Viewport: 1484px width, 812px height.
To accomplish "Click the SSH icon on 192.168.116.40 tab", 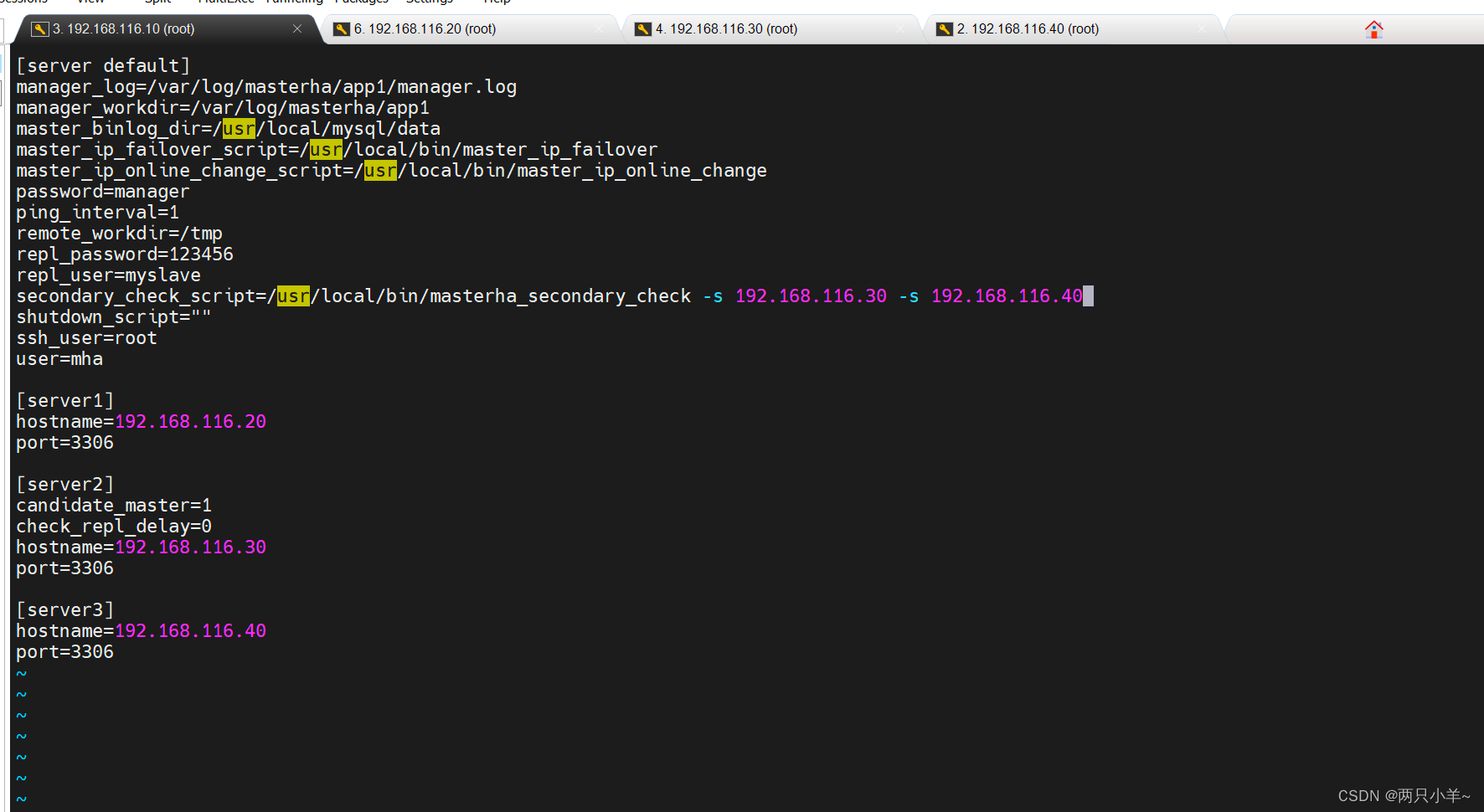I will point(944,29).
